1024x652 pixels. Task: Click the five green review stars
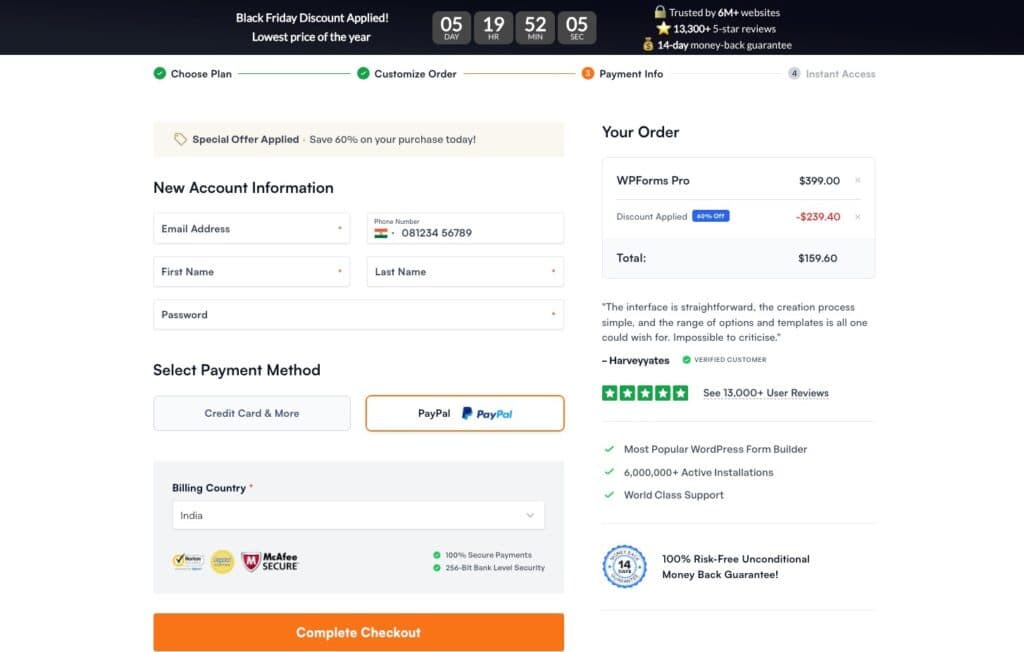[645, 393]
